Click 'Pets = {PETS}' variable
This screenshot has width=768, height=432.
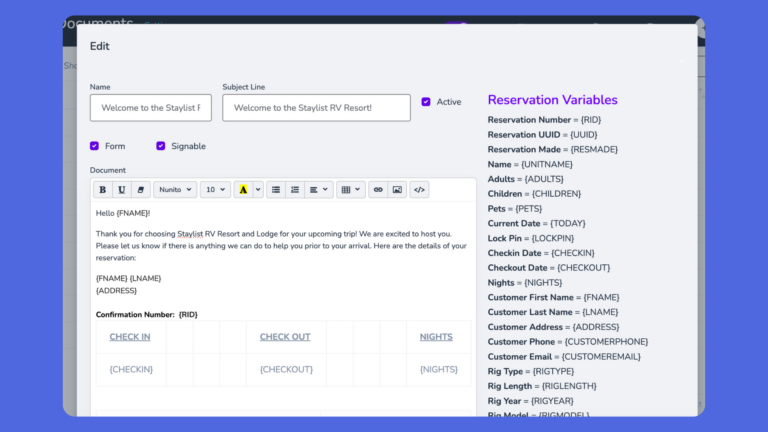(x=515, y=209)
